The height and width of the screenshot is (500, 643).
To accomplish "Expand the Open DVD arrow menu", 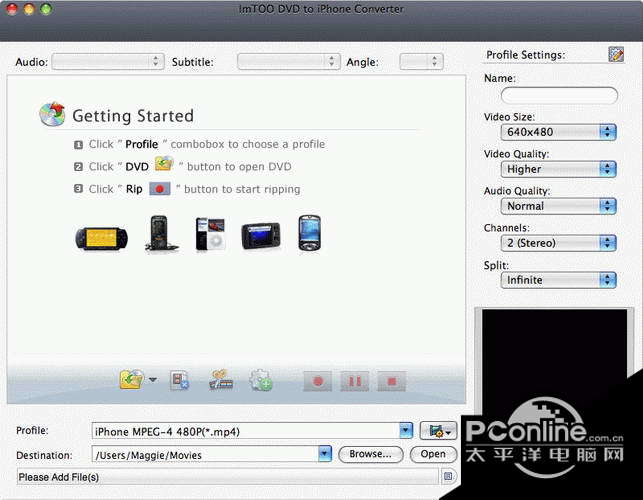I will pyautogui.click(x=153, y=380).
